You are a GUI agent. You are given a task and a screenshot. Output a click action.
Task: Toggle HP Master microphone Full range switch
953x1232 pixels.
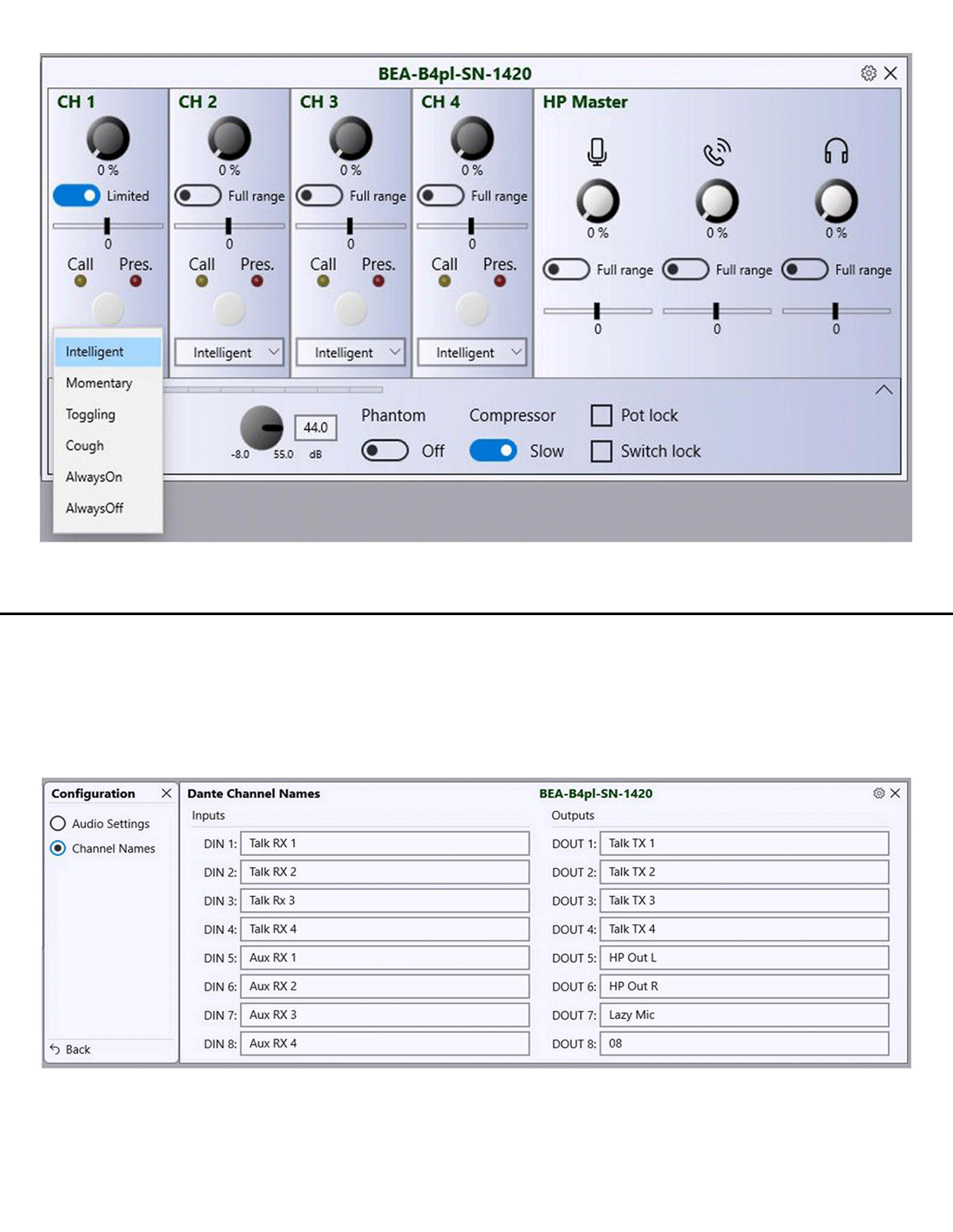(x=566, y=269)
